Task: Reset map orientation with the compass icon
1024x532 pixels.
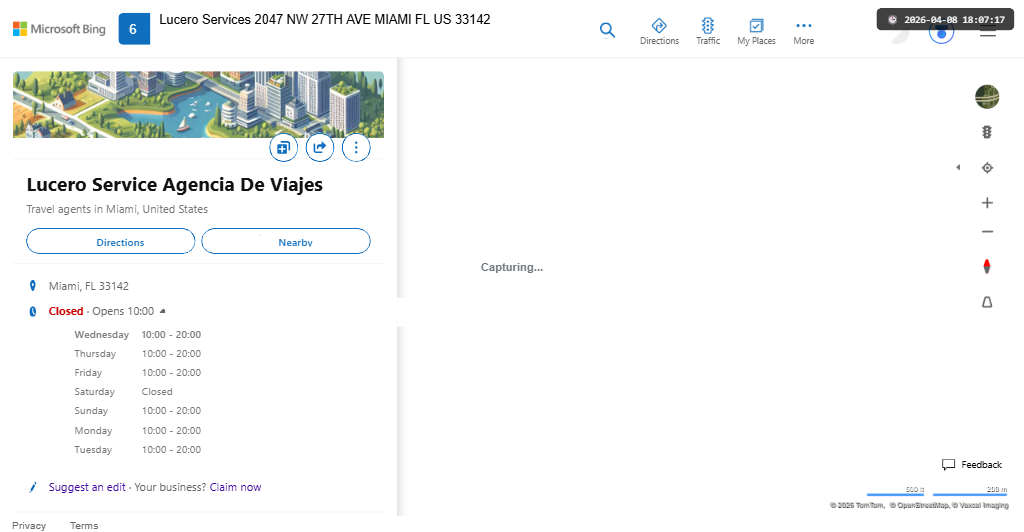Action: coord(987,266)
